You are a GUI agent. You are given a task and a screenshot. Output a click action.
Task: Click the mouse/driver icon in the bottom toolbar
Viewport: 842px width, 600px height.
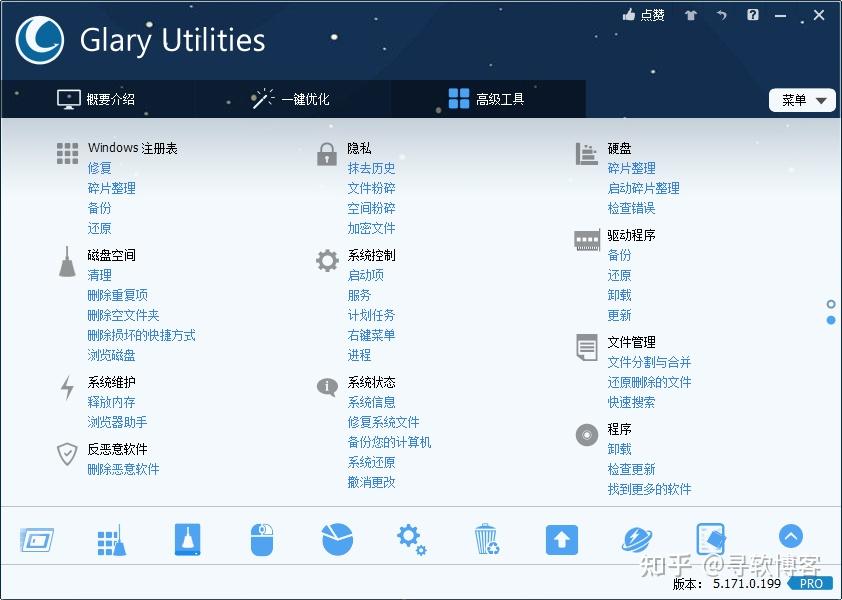(261, 539)
